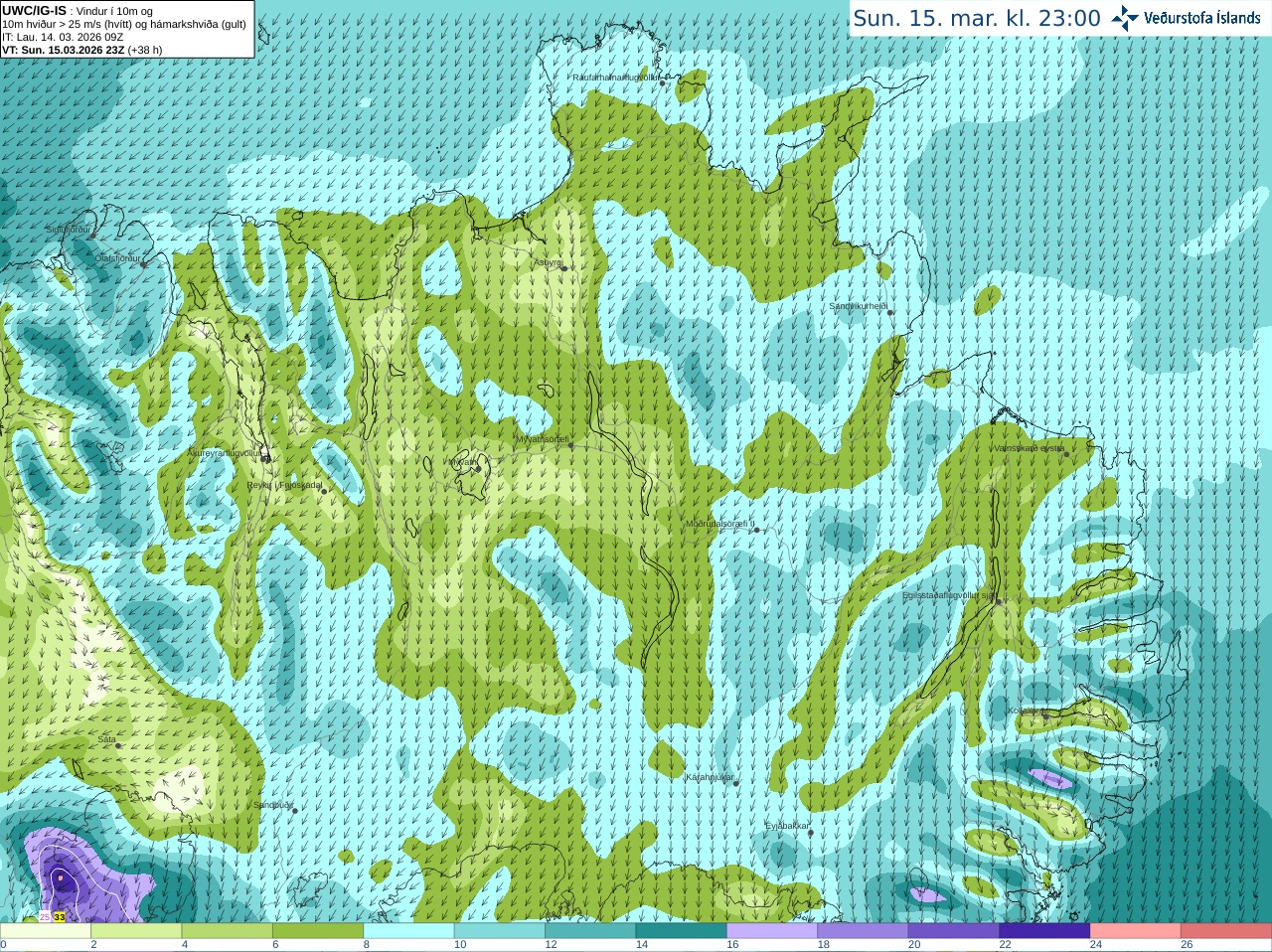
Task: Pick the 2–4 m/s light green legend swatch
Action: 137,931
